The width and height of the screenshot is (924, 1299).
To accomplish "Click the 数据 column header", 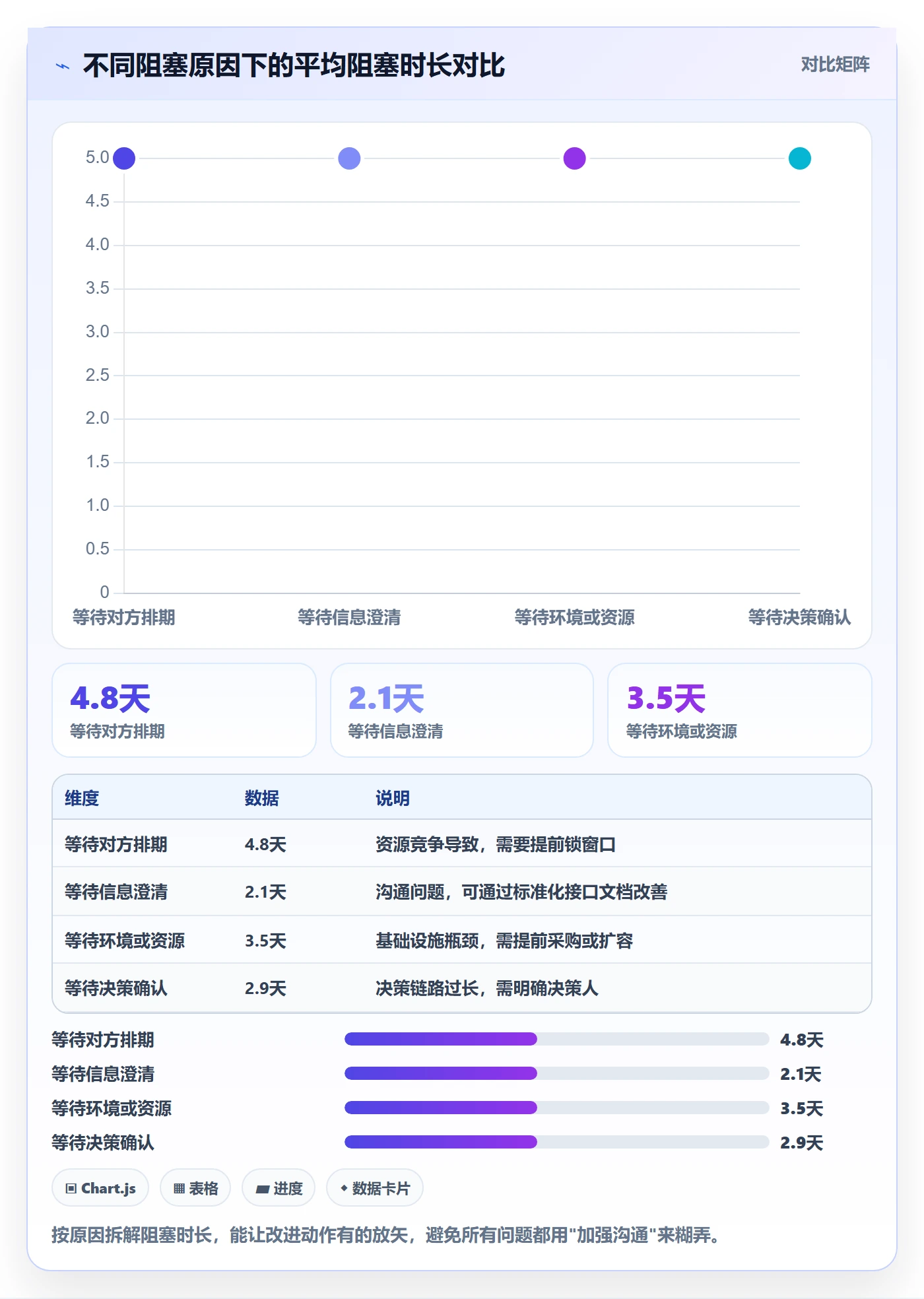I will pos(262,798).
